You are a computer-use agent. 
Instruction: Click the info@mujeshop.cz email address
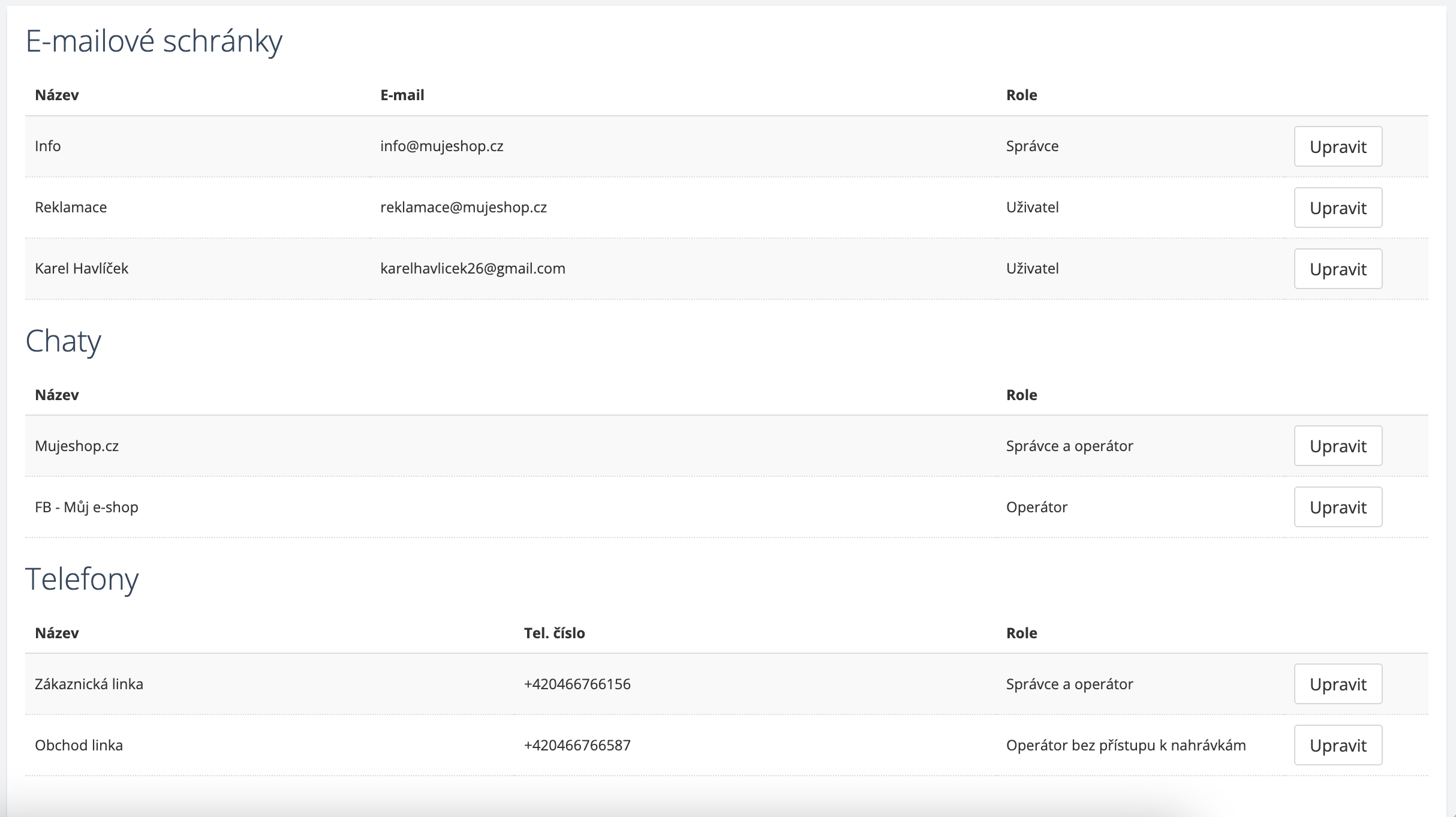(441, 146)
